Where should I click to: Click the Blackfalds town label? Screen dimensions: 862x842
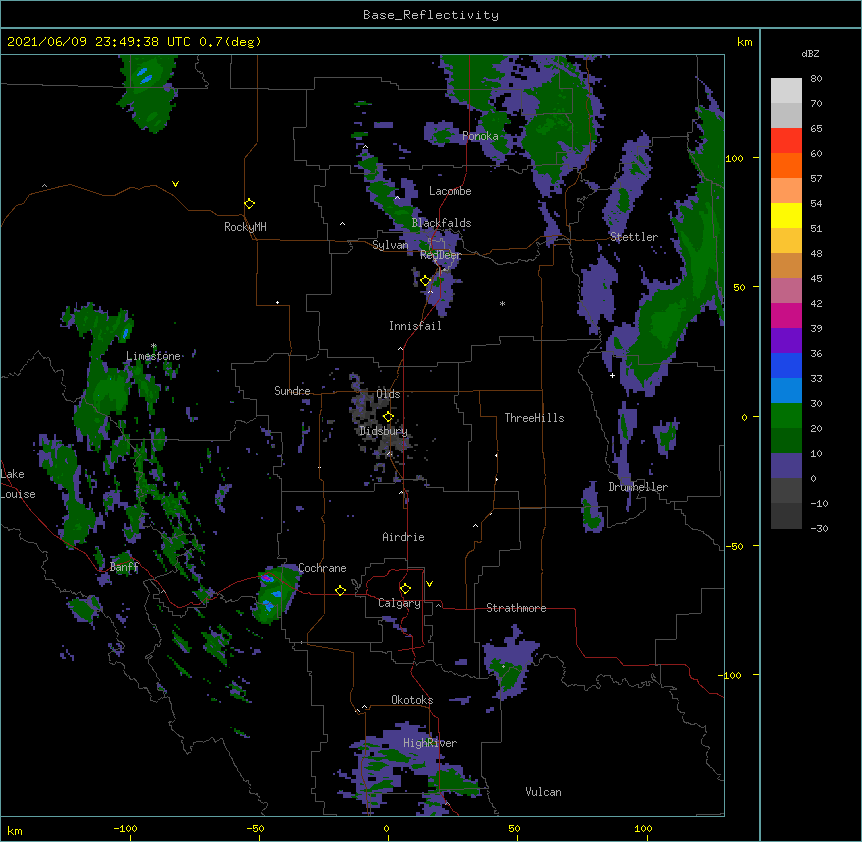441,223
